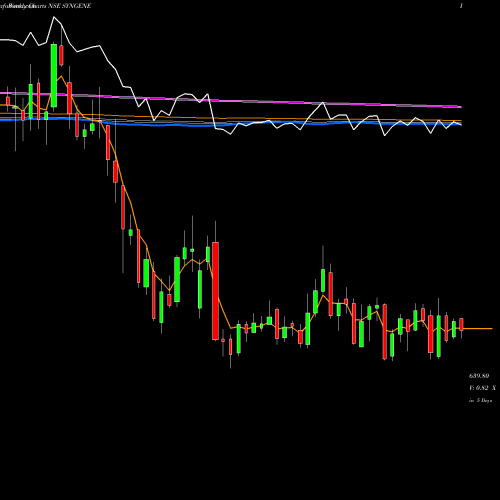
Task: Click the 'NSE SYNGENE' chart title text
Action: point(70,6)
